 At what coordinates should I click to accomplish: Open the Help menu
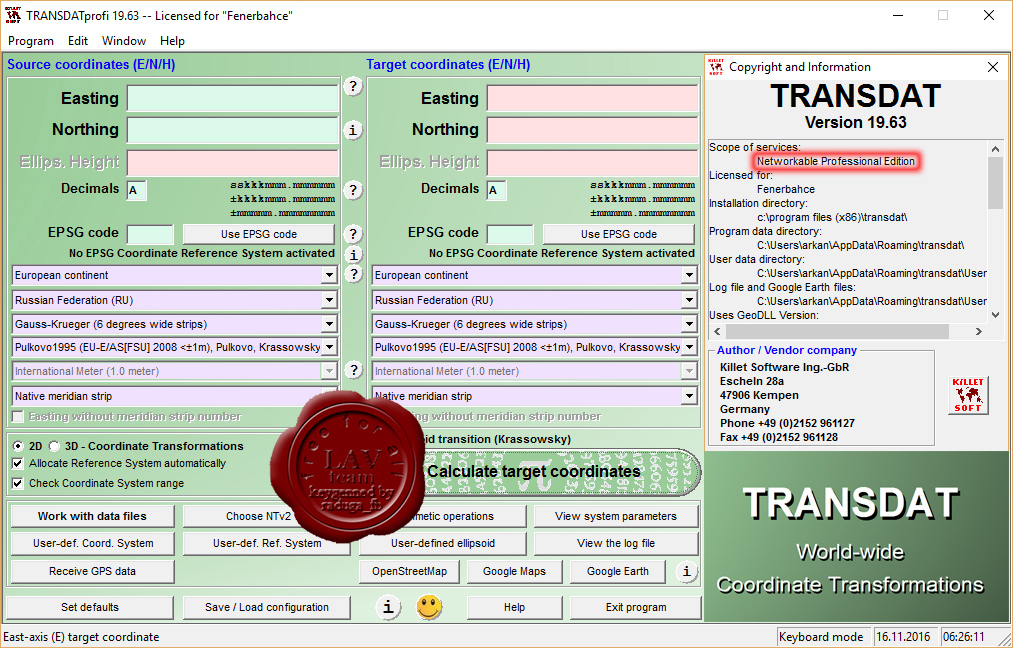coord(172,41)
